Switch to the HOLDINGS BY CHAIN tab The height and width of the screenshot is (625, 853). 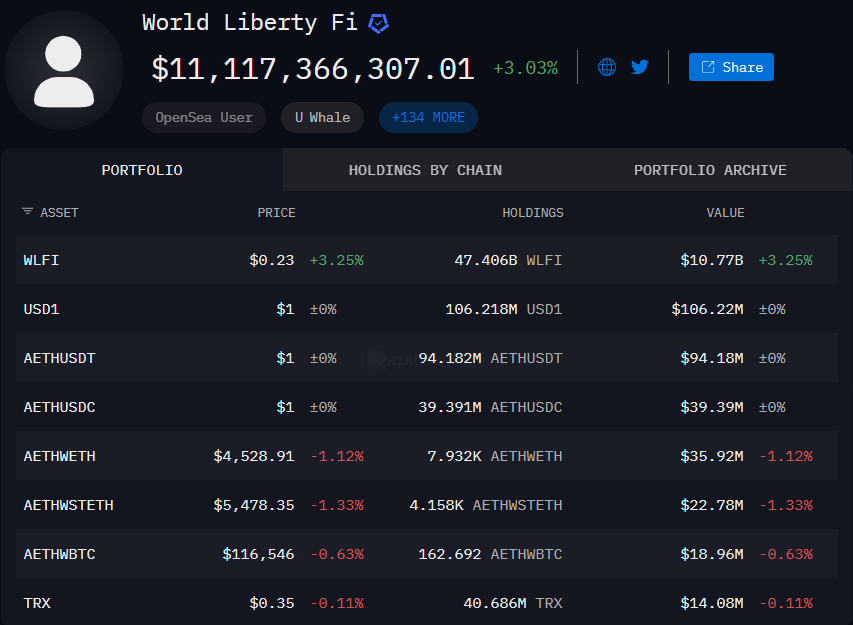click(425, 170)
